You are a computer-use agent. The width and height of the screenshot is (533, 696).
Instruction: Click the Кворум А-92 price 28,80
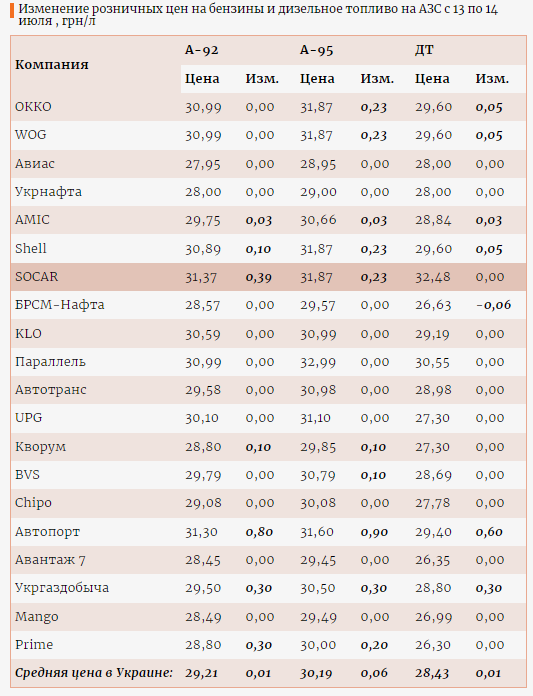pos(203,447)
